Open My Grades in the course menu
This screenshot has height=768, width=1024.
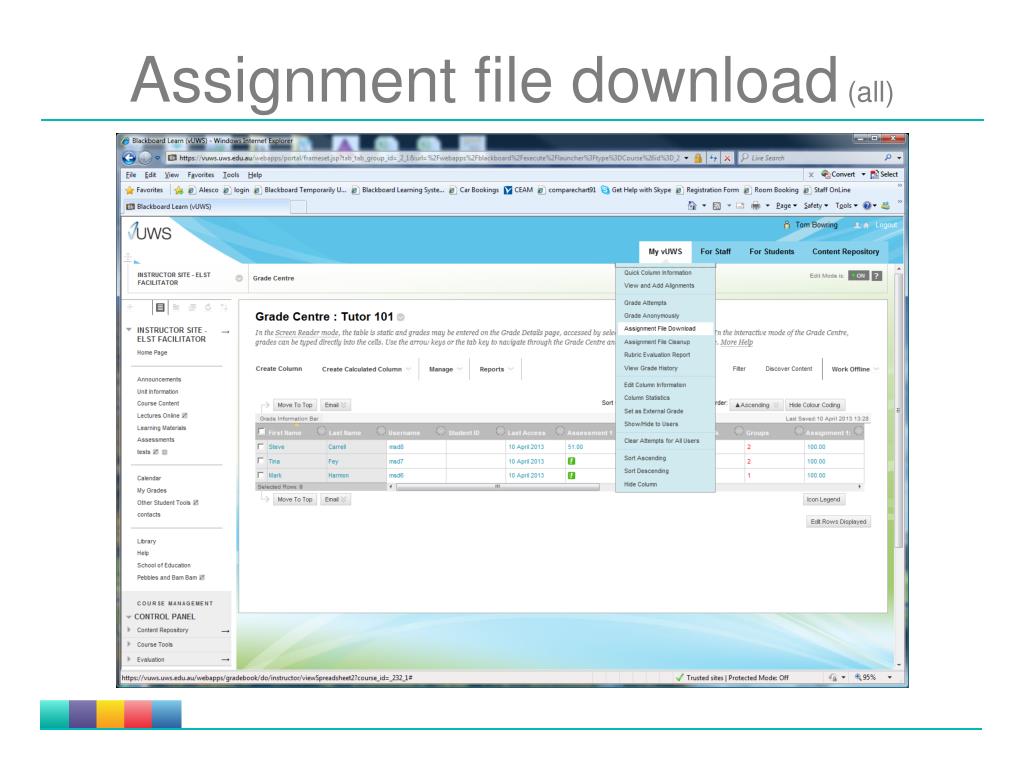pos(152,490)
